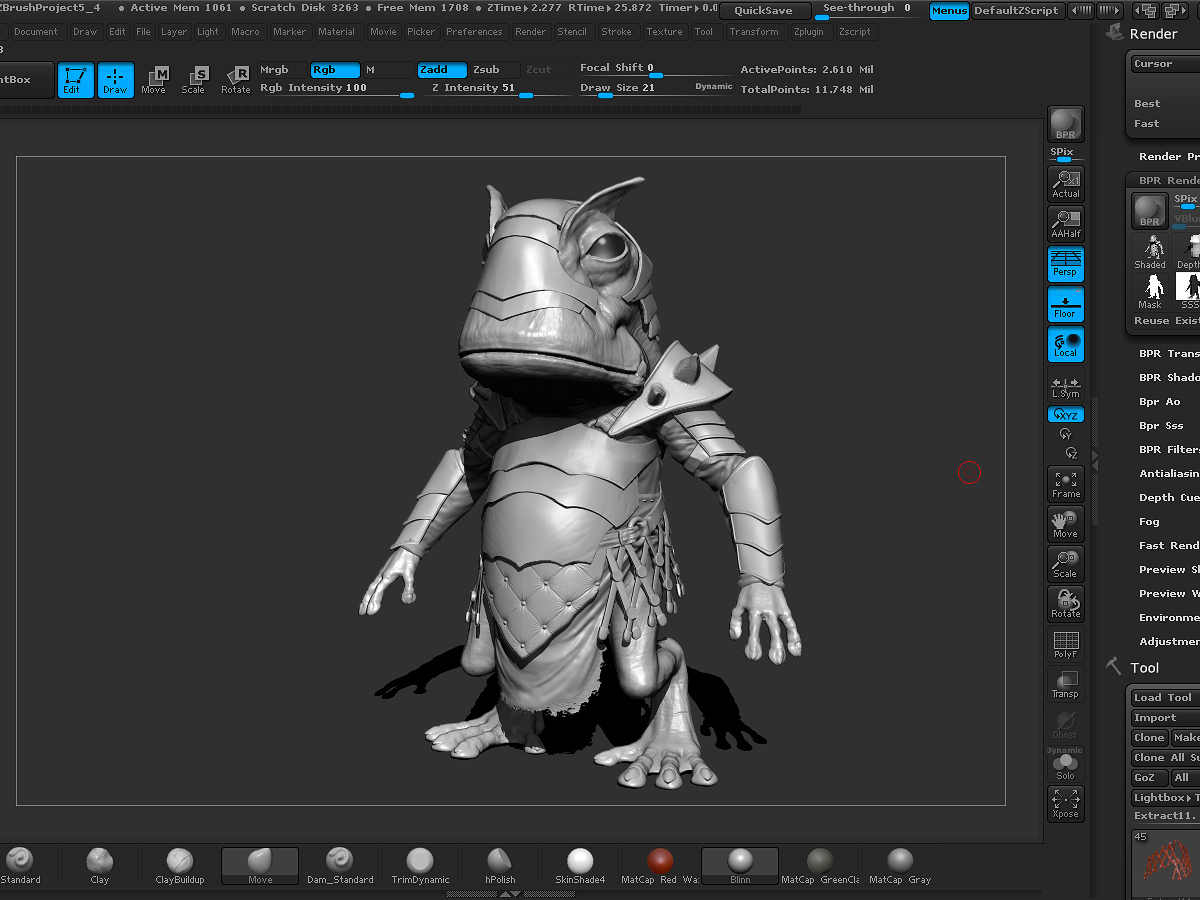The width and height of the screenshot is (1200, 900).
Task: Click the BPR render icon in right shelf
Action: tap(1065, 124)
